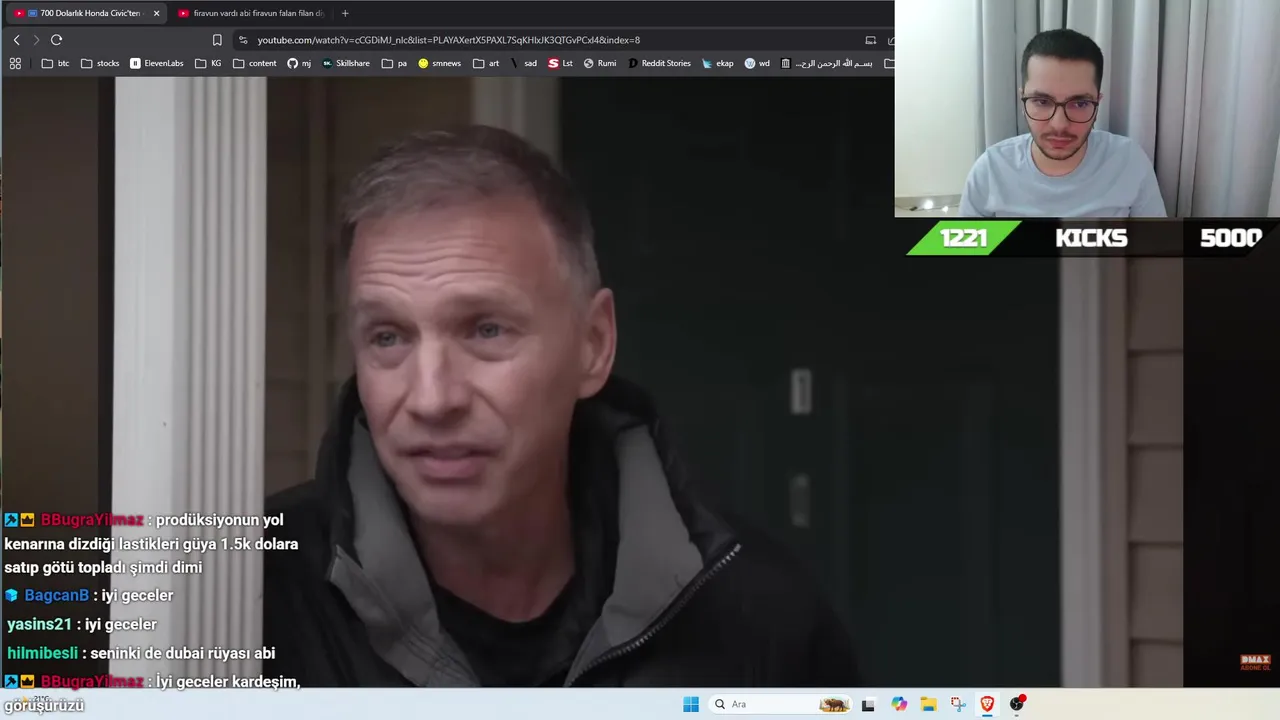Go back using the browser back arrow
Viewport: 1280px width, 720px height.
click(16, 40)
